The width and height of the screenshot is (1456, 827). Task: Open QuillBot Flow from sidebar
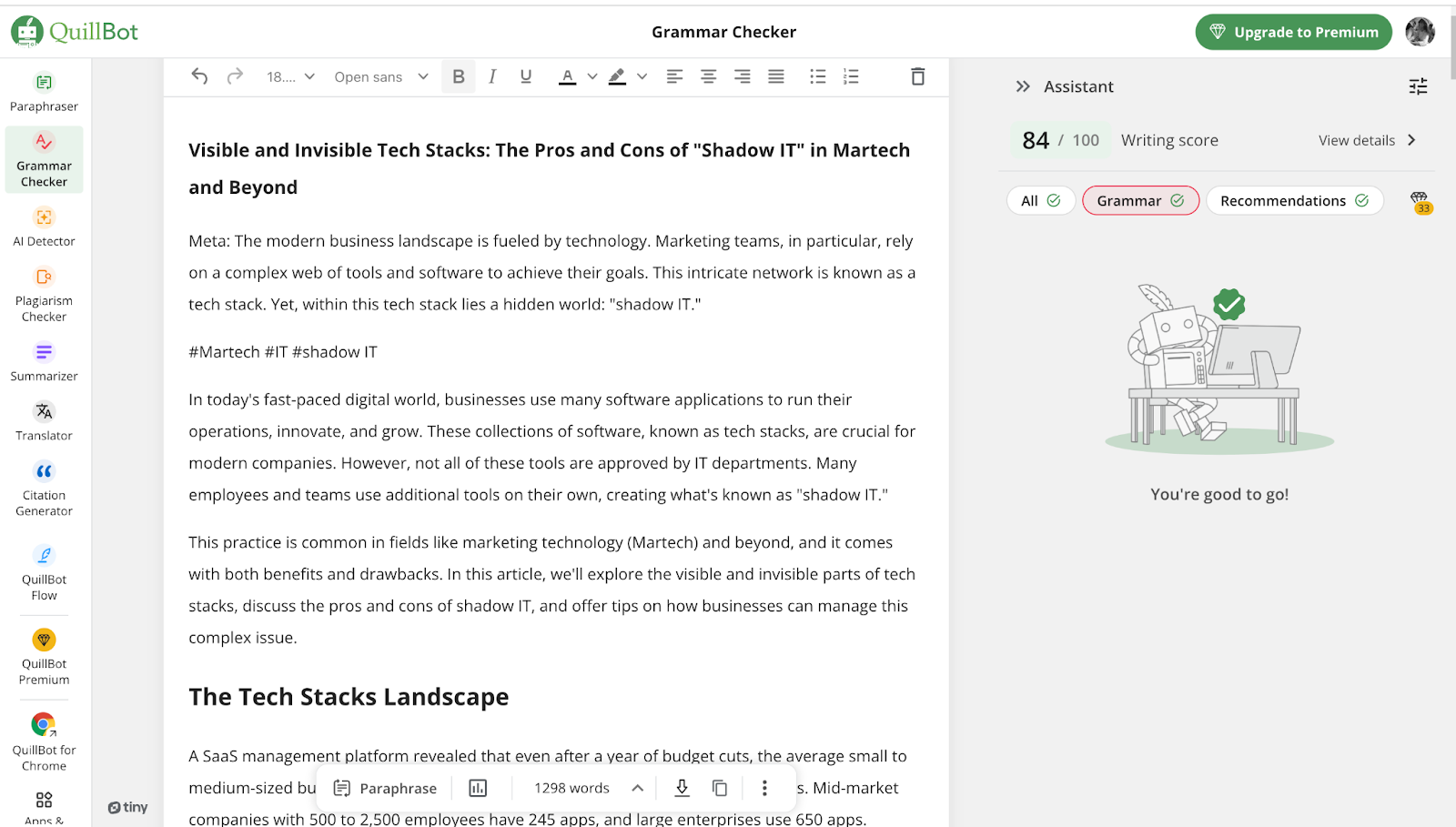44,573
